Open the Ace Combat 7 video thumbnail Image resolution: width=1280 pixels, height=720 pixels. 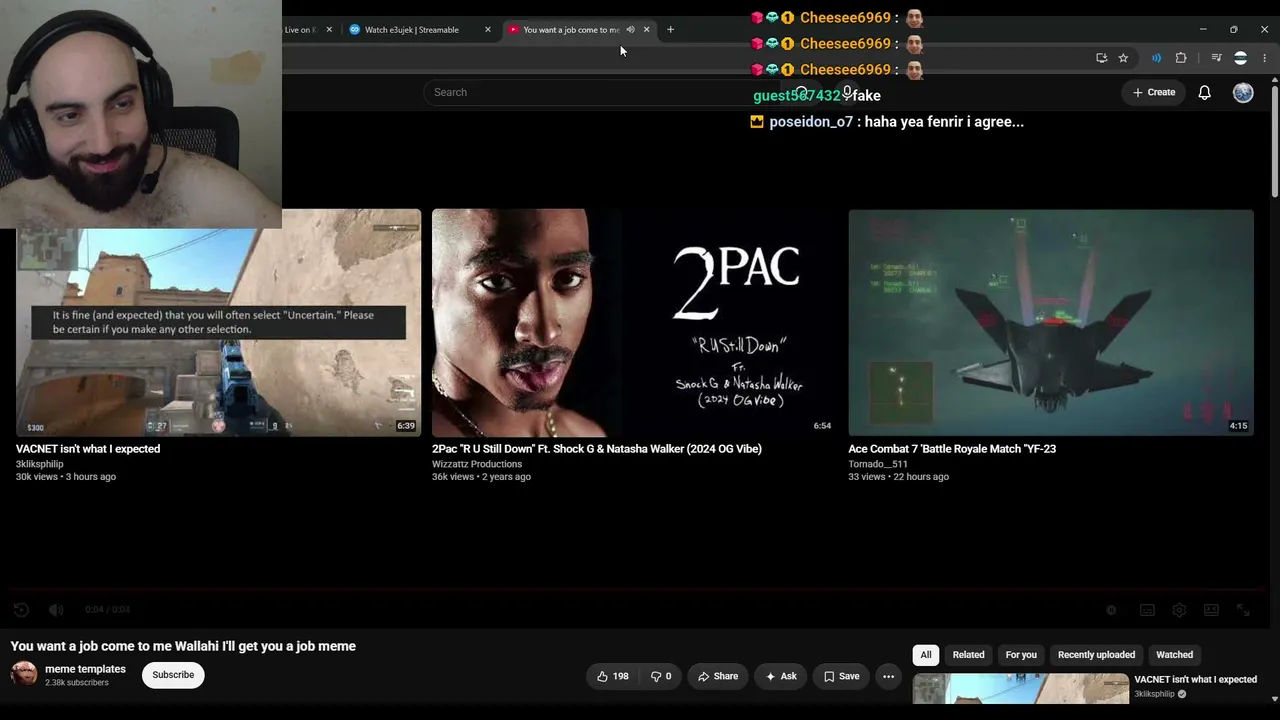1051,323
